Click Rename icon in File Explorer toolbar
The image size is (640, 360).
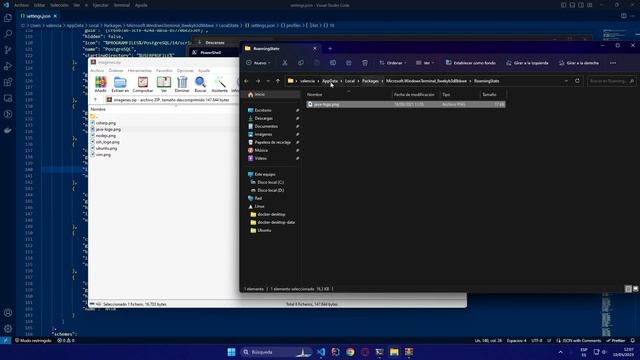333,63
